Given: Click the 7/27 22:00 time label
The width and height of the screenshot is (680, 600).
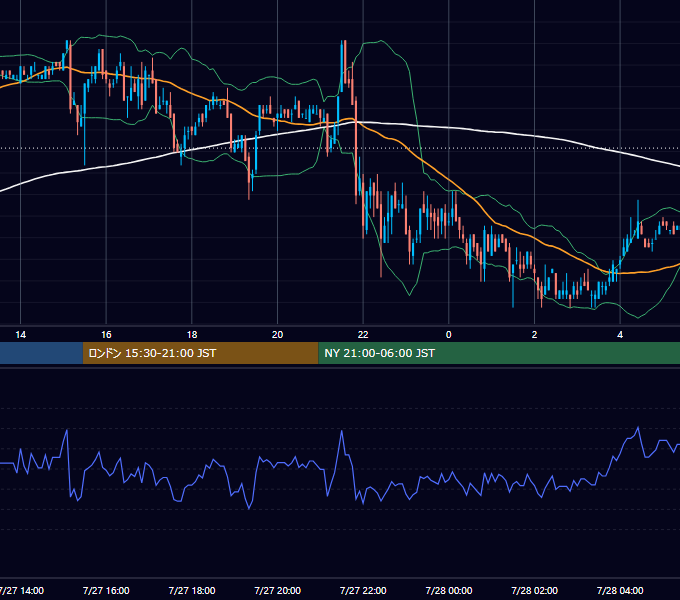Looking at the screenshot, I should (363, 590).
